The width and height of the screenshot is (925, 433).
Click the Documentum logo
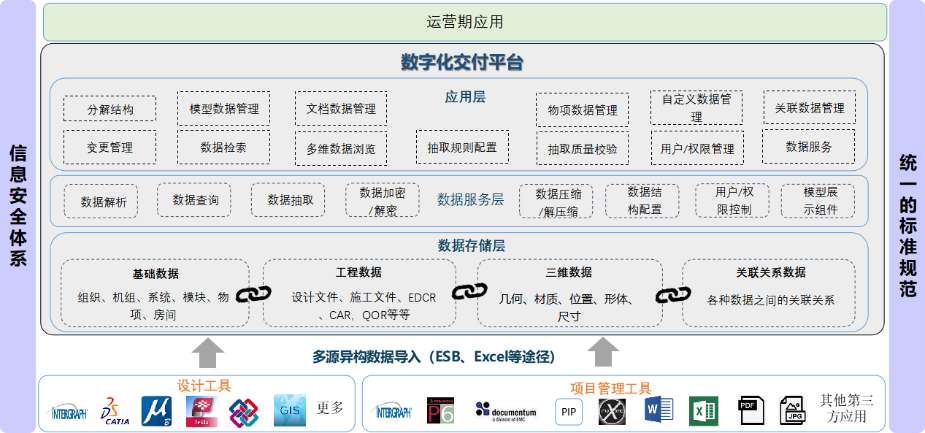pos(506,411)
